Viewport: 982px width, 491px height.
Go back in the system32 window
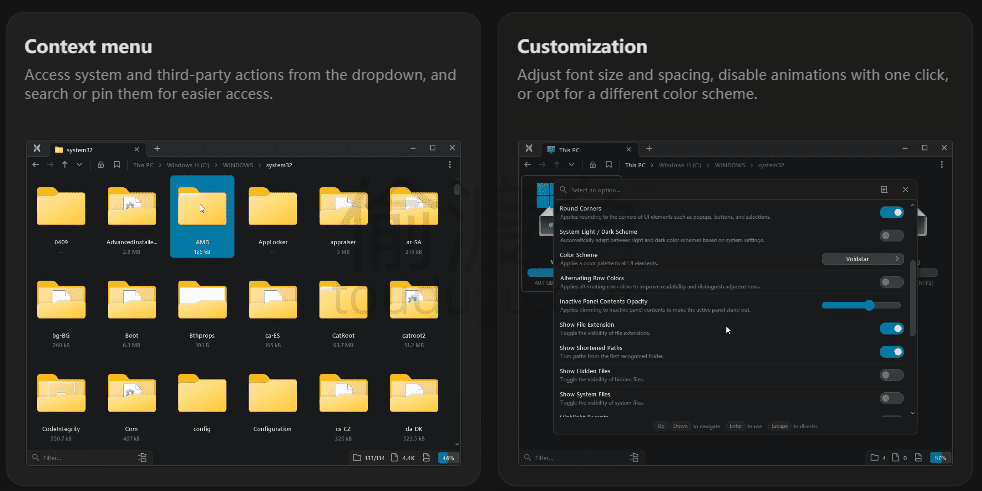tap(36, 165)
